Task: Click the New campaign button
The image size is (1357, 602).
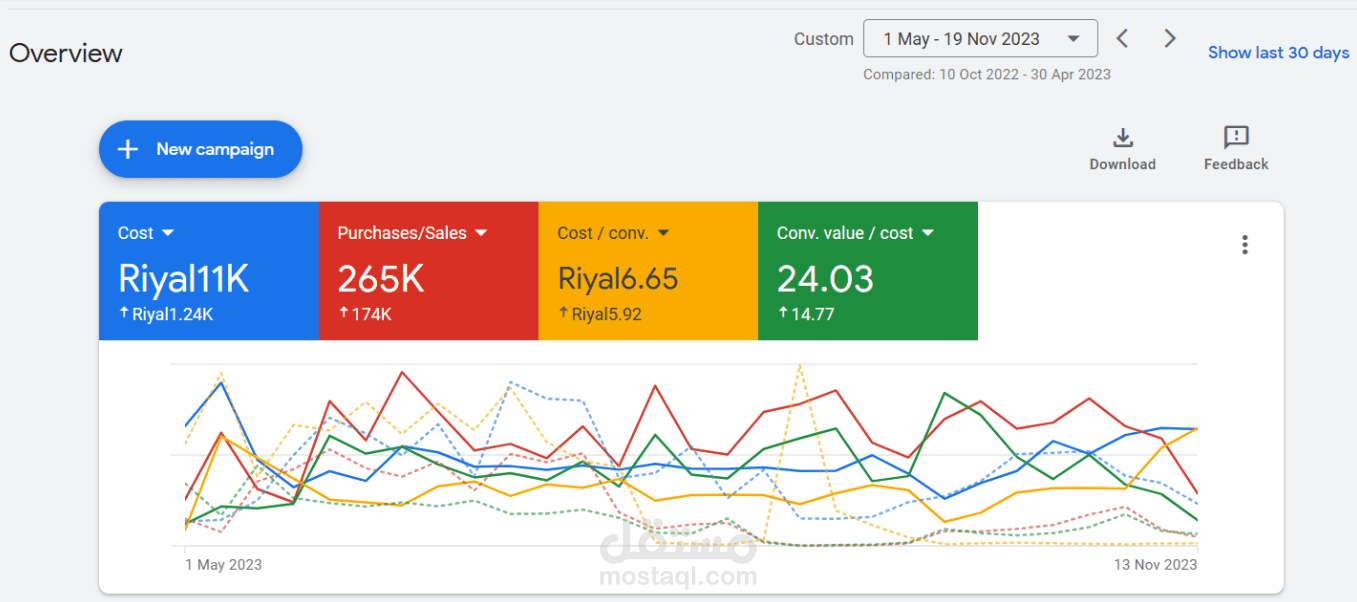Action: [200, 149]
